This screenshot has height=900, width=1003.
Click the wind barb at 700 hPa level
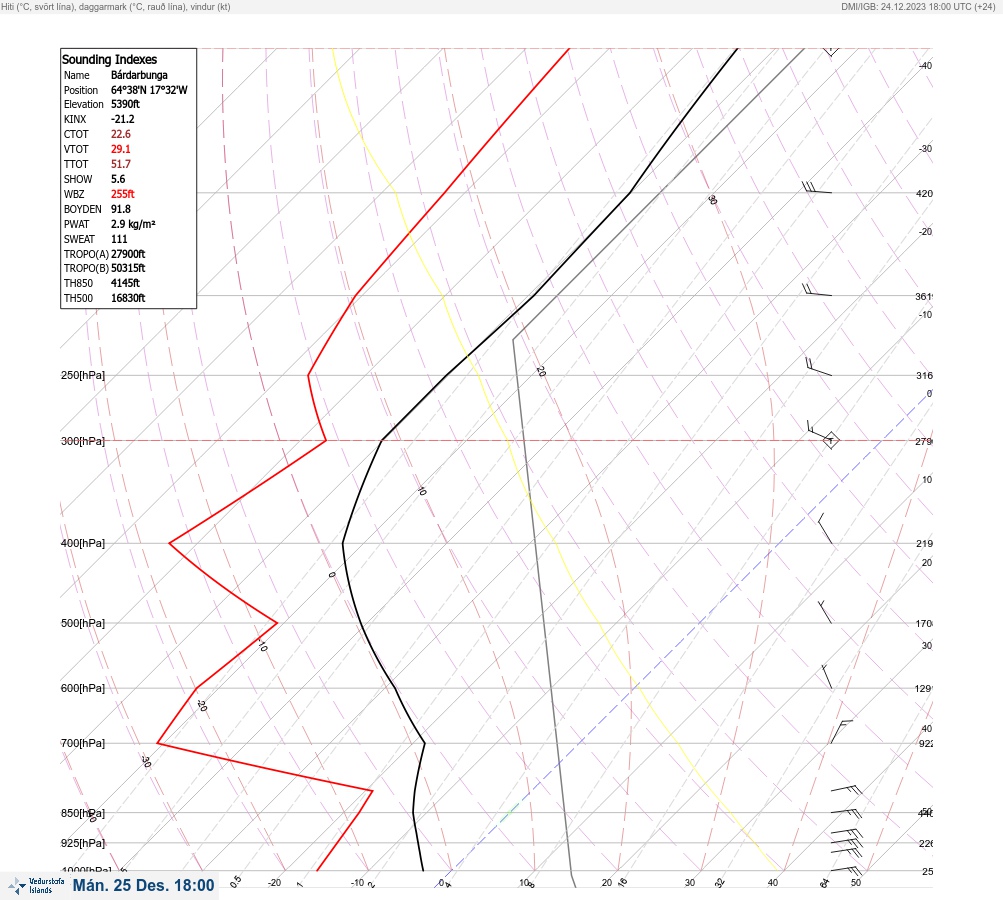[841, 732]
